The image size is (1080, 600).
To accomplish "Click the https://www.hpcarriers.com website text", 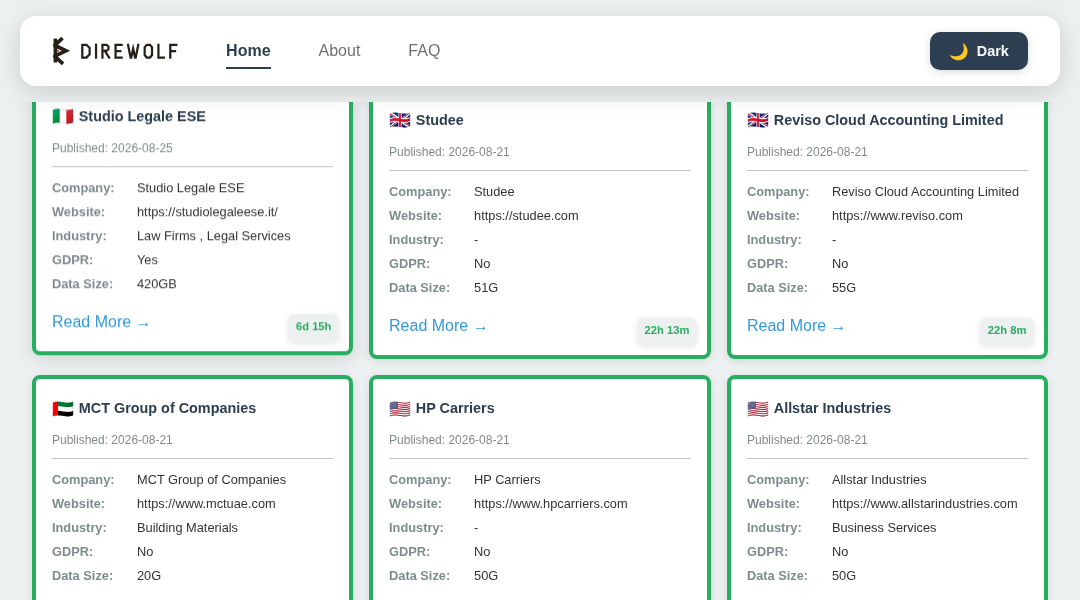I will (550, 504).
